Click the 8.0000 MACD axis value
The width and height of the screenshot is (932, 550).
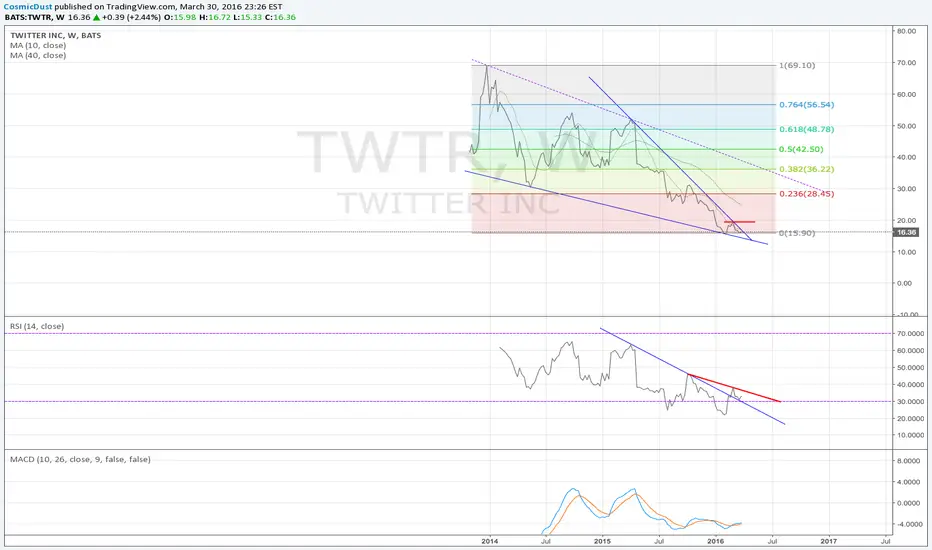click(908, 461)
